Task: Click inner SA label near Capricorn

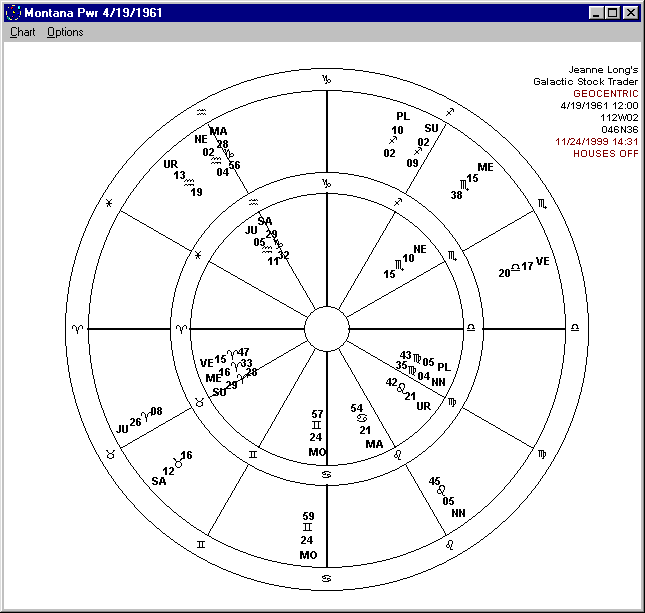Action: (265, 221)
